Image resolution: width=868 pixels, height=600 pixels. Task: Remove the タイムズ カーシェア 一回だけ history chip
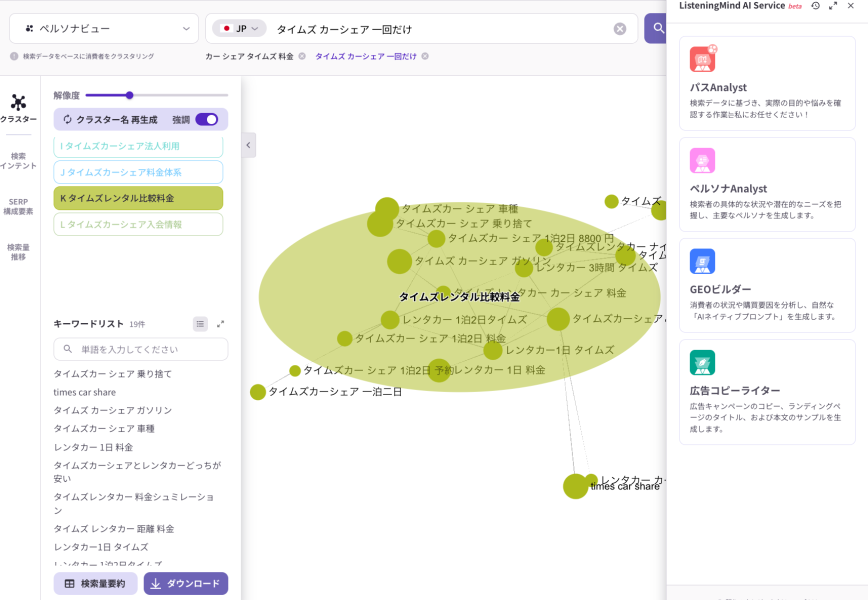pyautogui.click(x=425, y=56)
